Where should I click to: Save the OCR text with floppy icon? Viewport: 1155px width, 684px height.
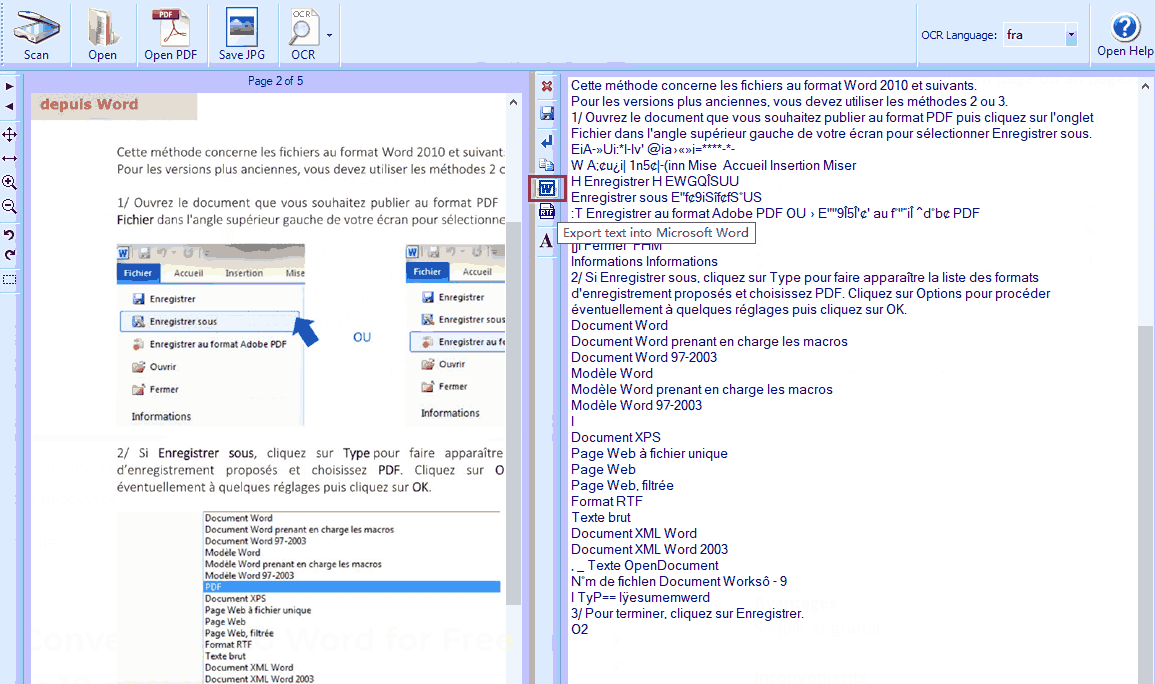tap(547, 113)
